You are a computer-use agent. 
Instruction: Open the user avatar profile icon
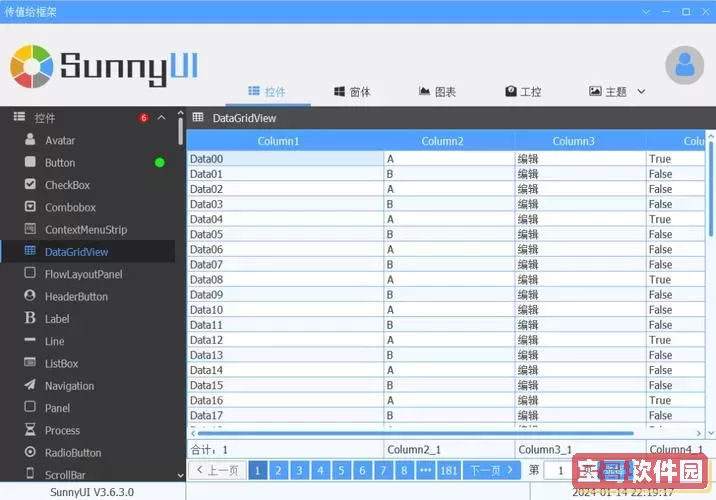684,65
